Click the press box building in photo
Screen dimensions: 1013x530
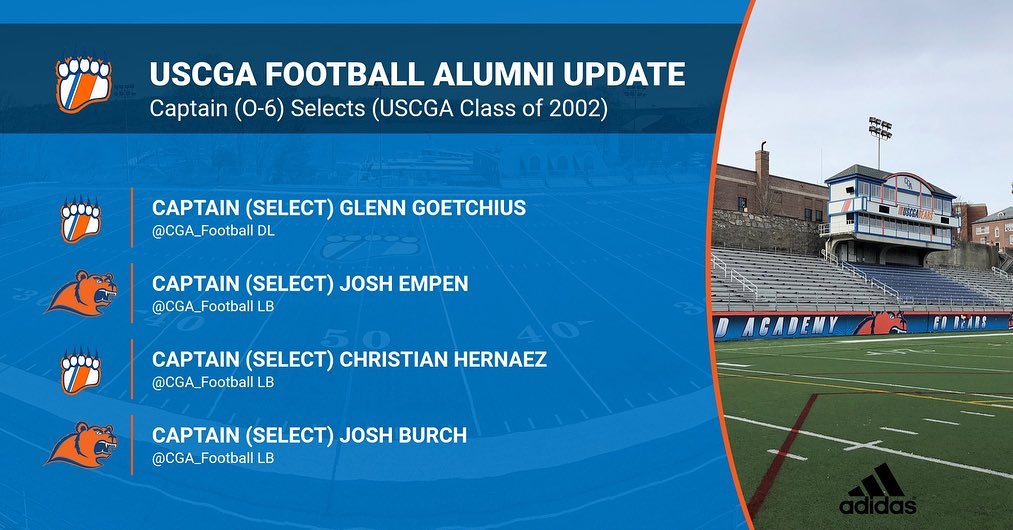click(x=889, y=212)
